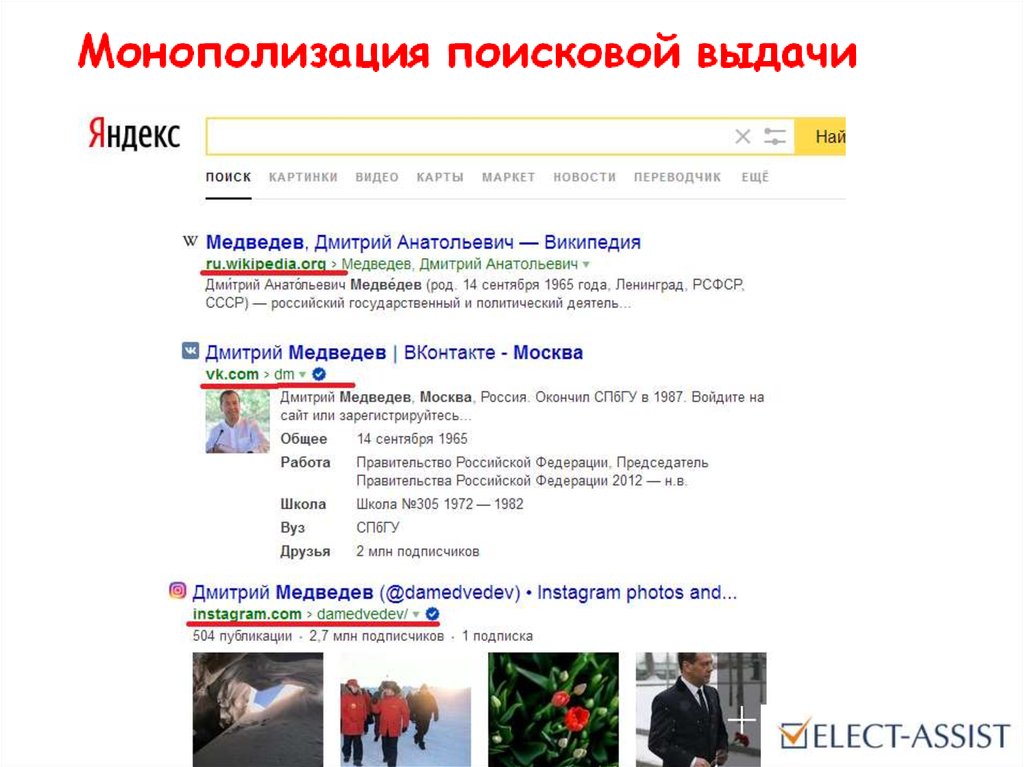Screen dimensions: 1024x767
Task: Click the yellow Найти search button
Action: pyautogui.click(x=820, y=137)
